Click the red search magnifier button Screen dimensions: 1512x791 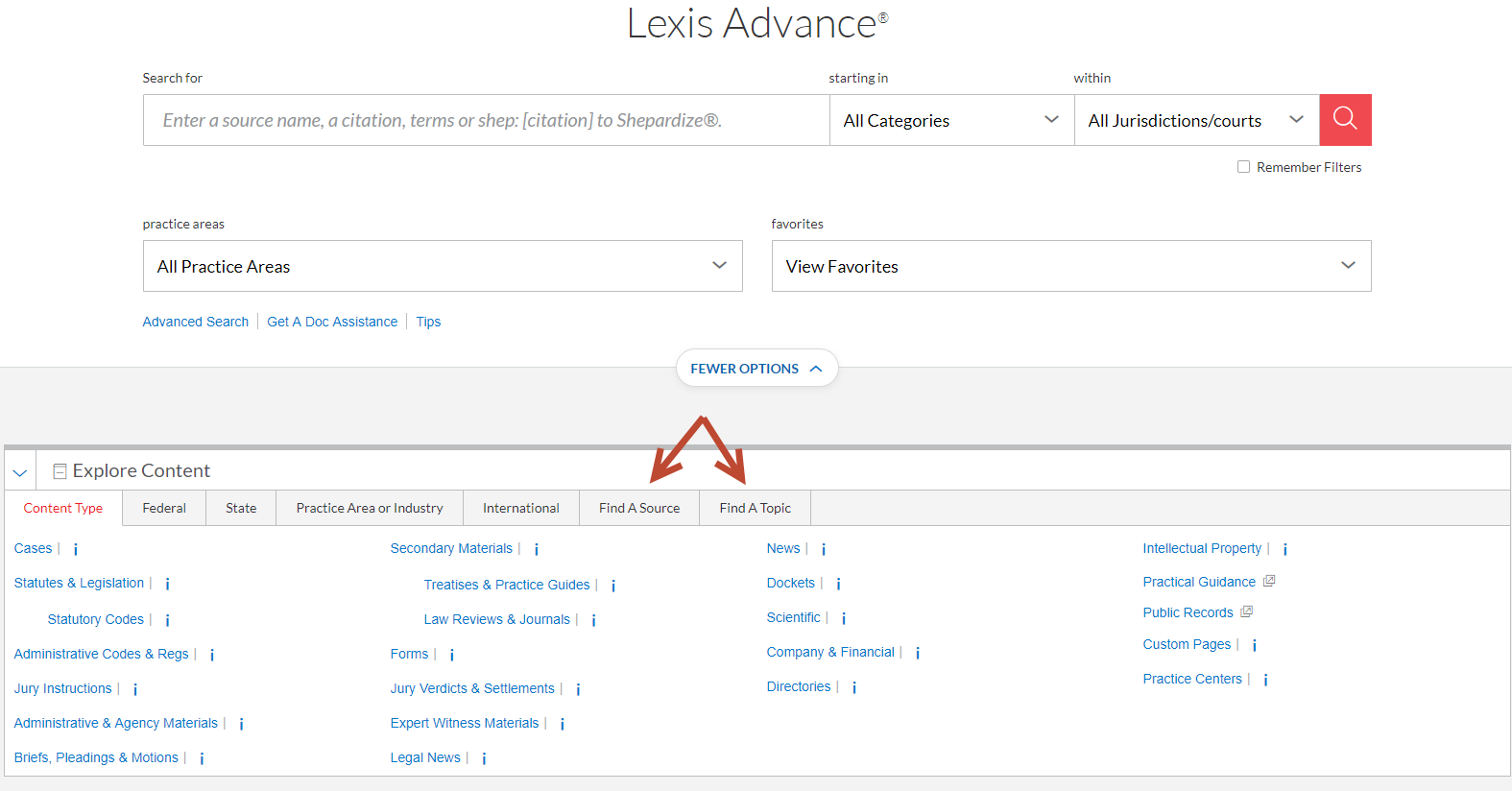coord(1345,120)
